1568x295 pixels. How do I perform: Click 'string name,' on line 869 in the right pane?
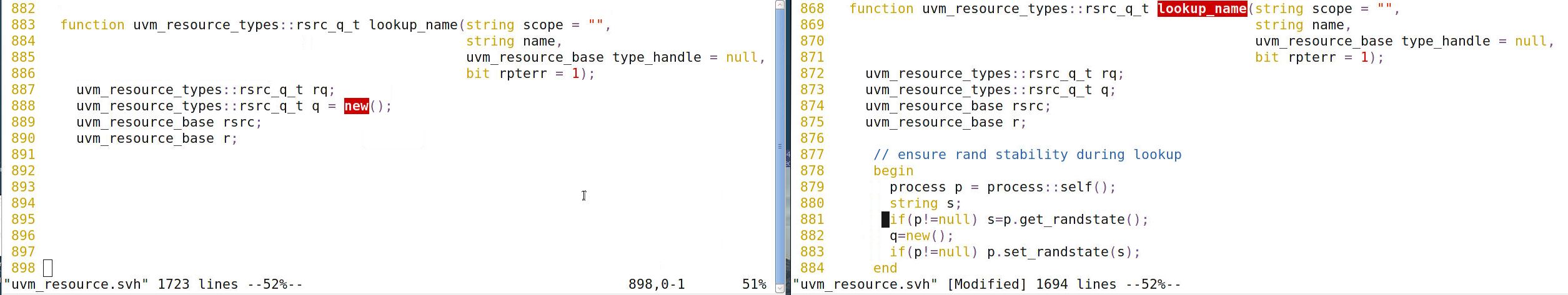(x=1303, y=25)
